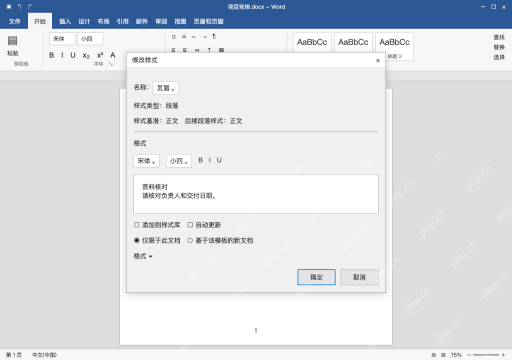This screenshot has height=360, width=512.
Task: Toggle Italic (I) inside the 修改样式 dialog
Action: 210,160
